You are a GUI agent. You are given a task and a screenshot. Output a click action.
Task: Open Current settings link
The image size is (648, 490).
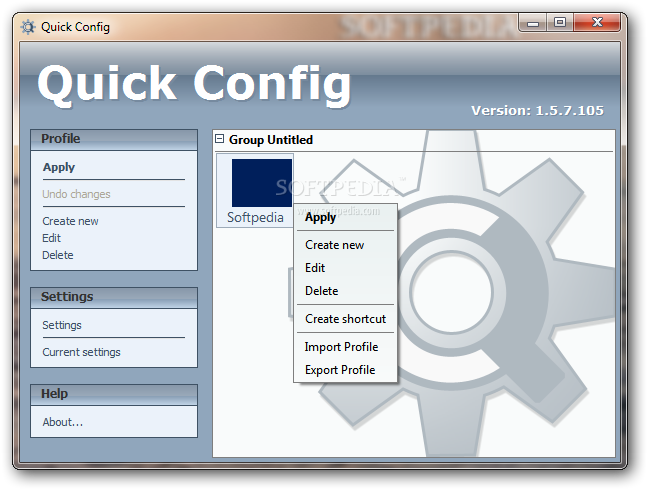click(81, 352)
